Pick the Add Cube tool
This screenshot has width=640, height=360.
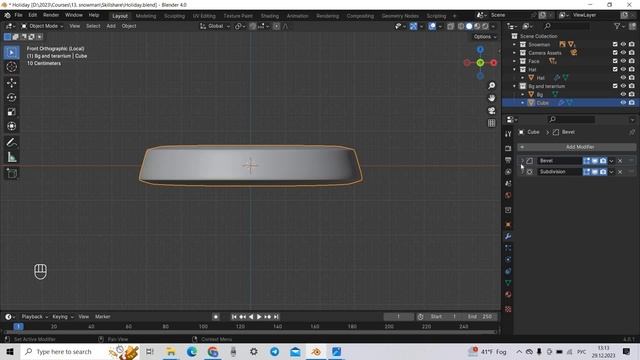pyautogui.click(x=11, y=173)
